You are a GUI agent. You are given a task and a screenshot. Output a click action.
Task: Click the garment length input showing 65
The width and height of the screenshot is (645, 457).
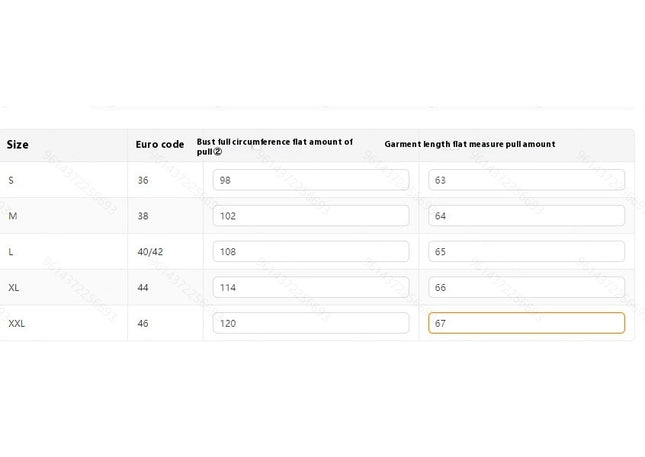tap(527, 251)
